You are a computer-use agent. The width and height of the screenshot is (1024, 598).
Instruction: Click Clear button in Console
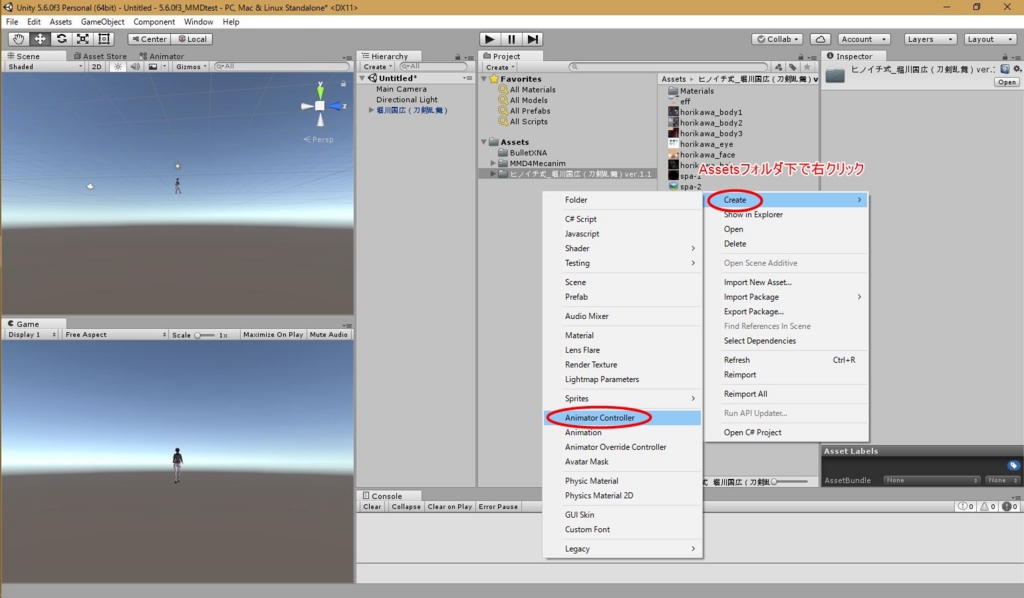coord(372,507)
